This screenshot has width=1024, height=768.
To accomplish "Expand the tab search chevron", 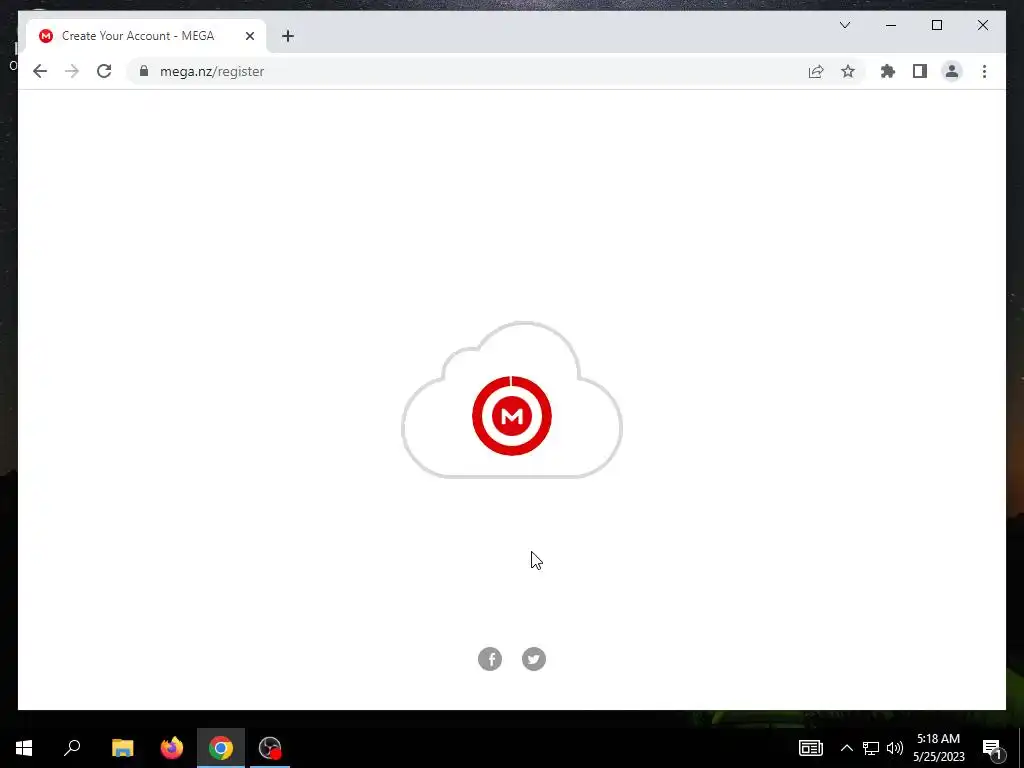I will pyautogui.click(x=844, y=25).
